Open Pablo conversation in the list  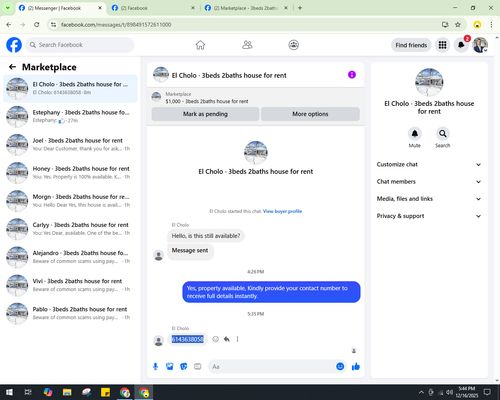(70, 313)
